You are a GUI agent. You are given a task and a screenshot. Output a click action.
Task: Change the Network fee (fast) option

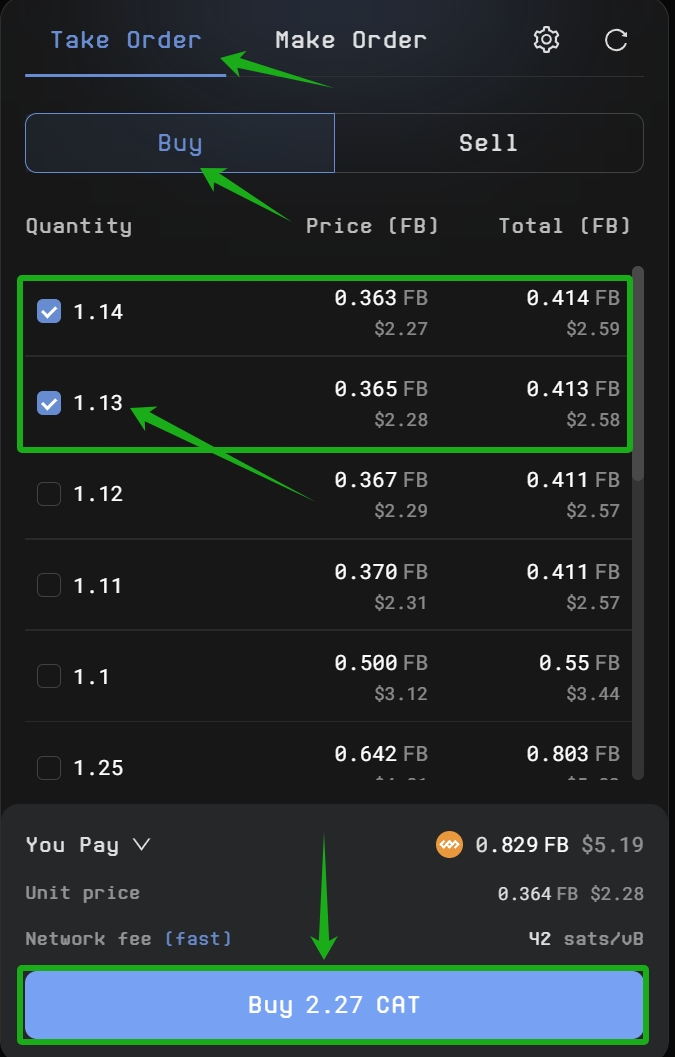[197, 939]
